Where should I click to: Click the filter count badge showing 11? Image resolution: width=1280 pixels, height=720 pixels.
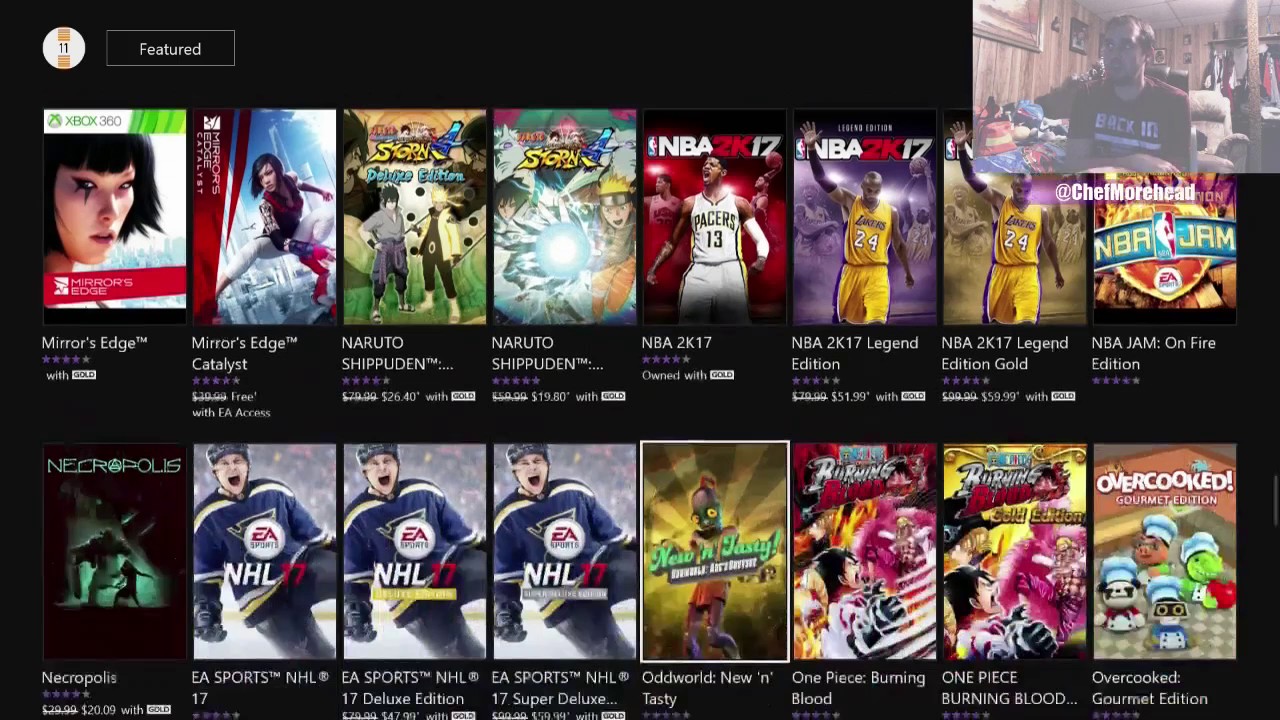[x=64, y=48]
